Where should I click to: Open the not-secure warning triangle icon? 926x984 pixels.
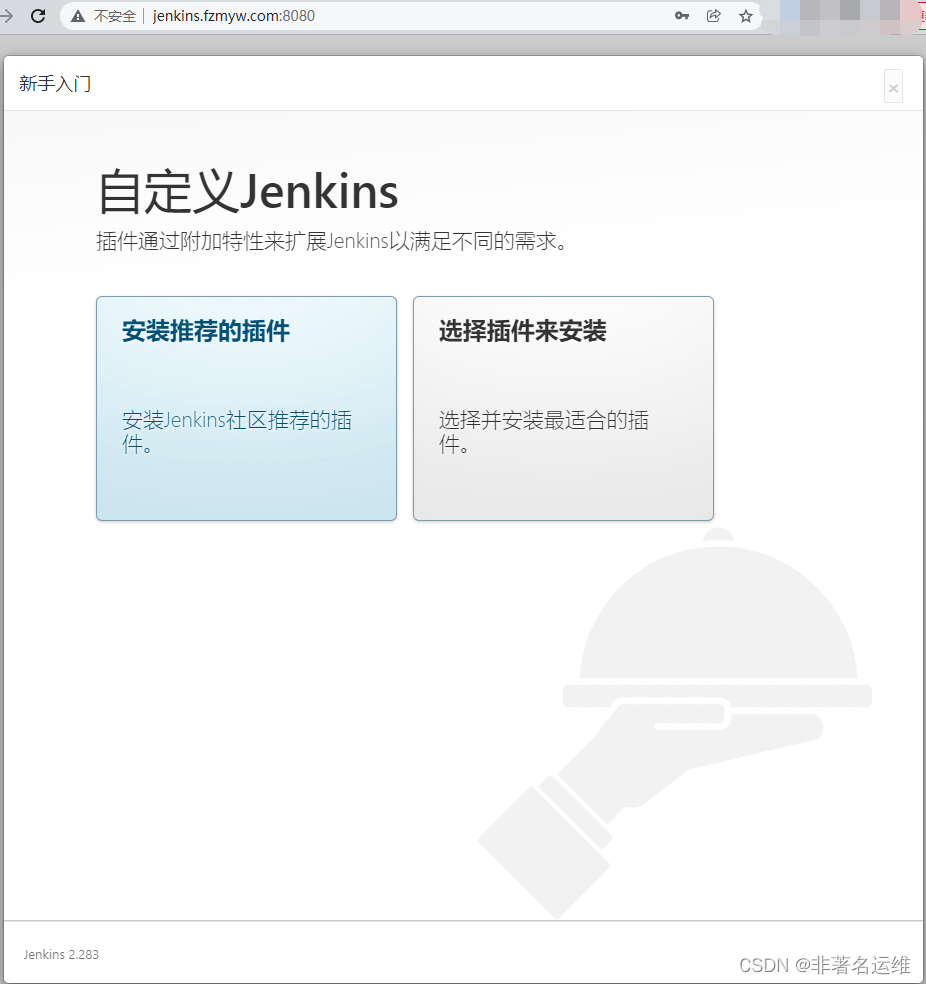pyautogui.click(x=78, y=16)
